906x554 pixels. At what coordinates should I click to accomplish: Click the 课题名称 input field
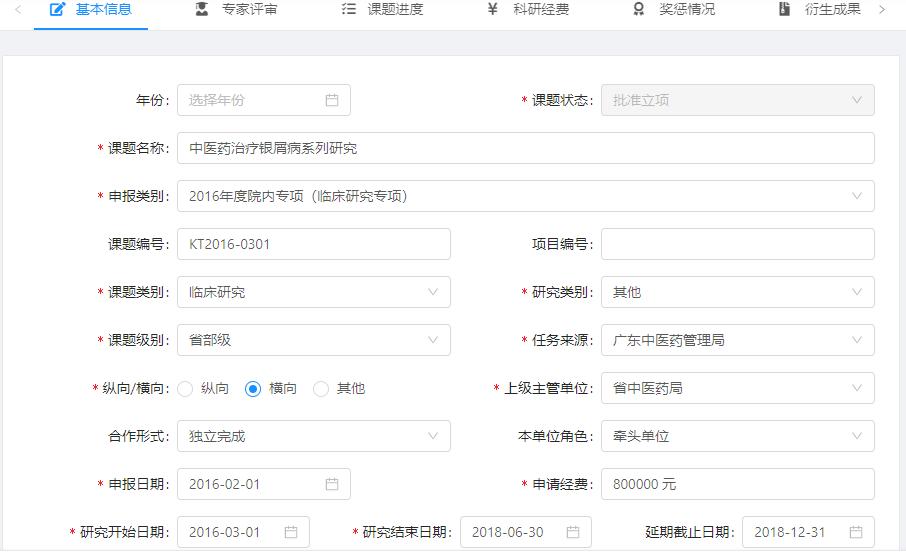point(525,148)
